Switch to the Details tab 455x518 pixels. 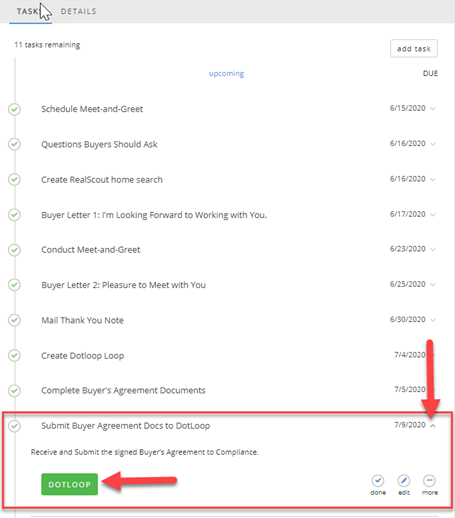pos(78,11)
